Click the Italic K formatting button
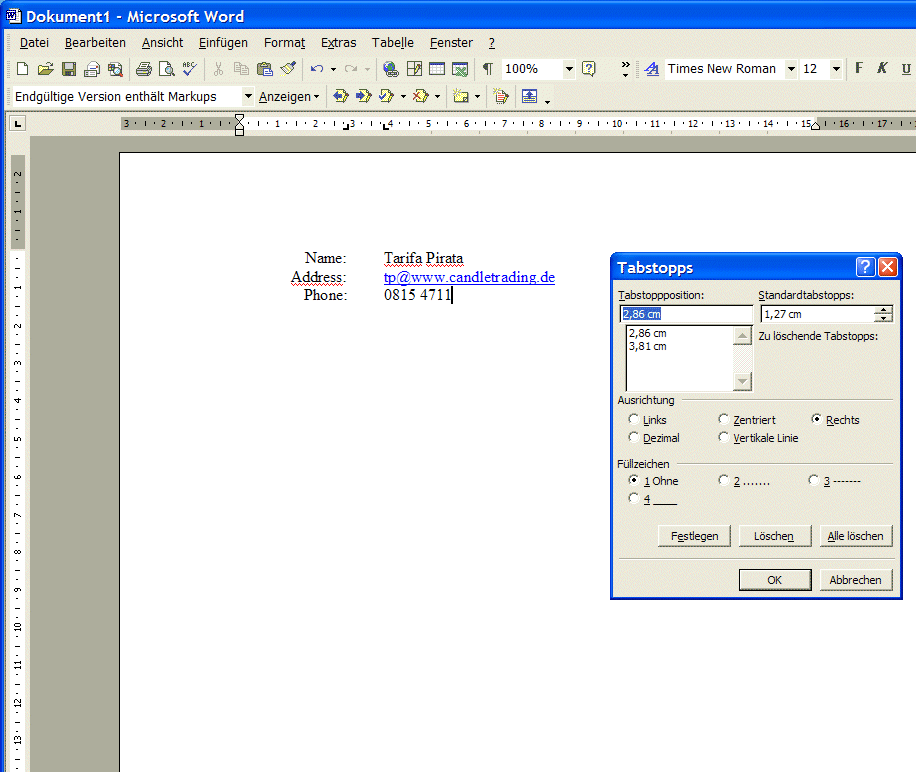The height and width of the screenshot is (772, 916). (882, 69)
